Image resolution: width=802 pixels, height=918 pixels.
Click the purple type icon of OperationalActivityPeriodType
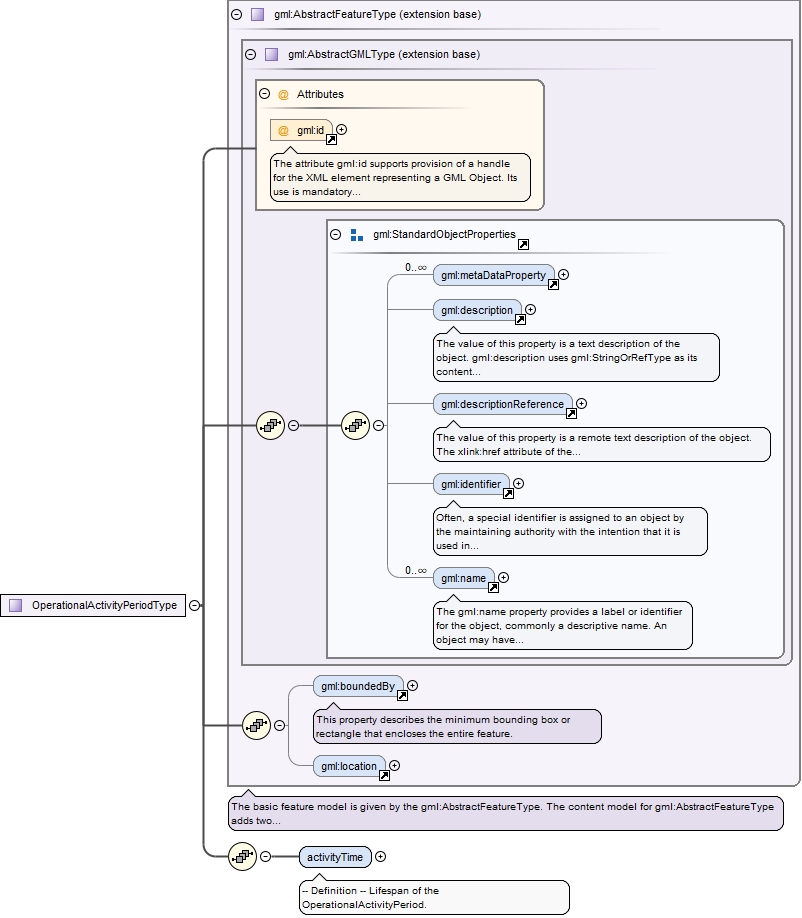pos(16,605)
